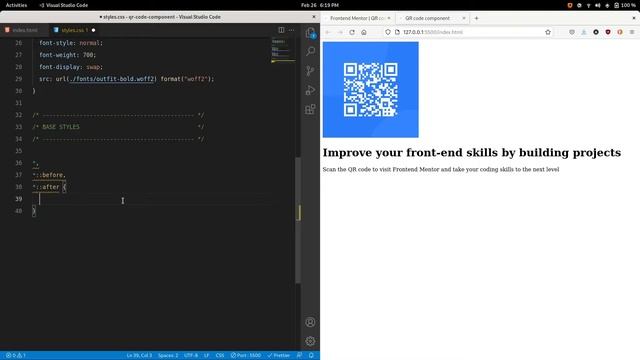Image resolution: width=640 pixels, height=360 pixels.
Task: Change the UTF-8 file encoding
Action: point(191,355)
